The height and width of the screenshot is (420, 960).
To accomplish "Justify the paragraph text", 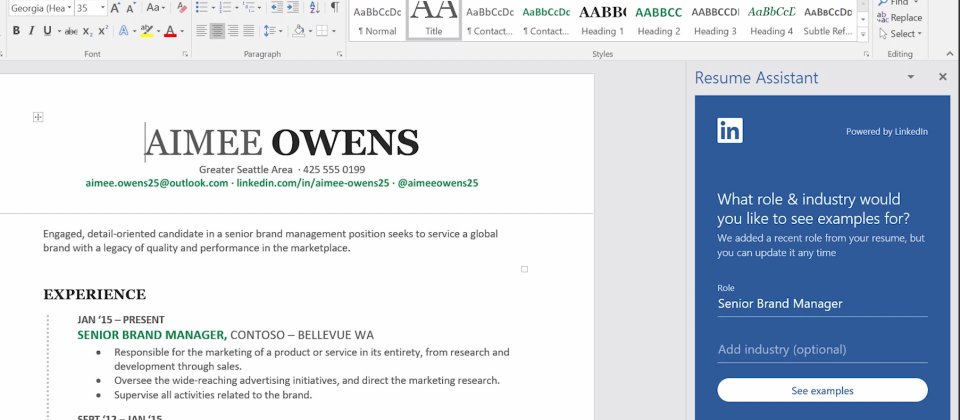I will tap(248, 31).
